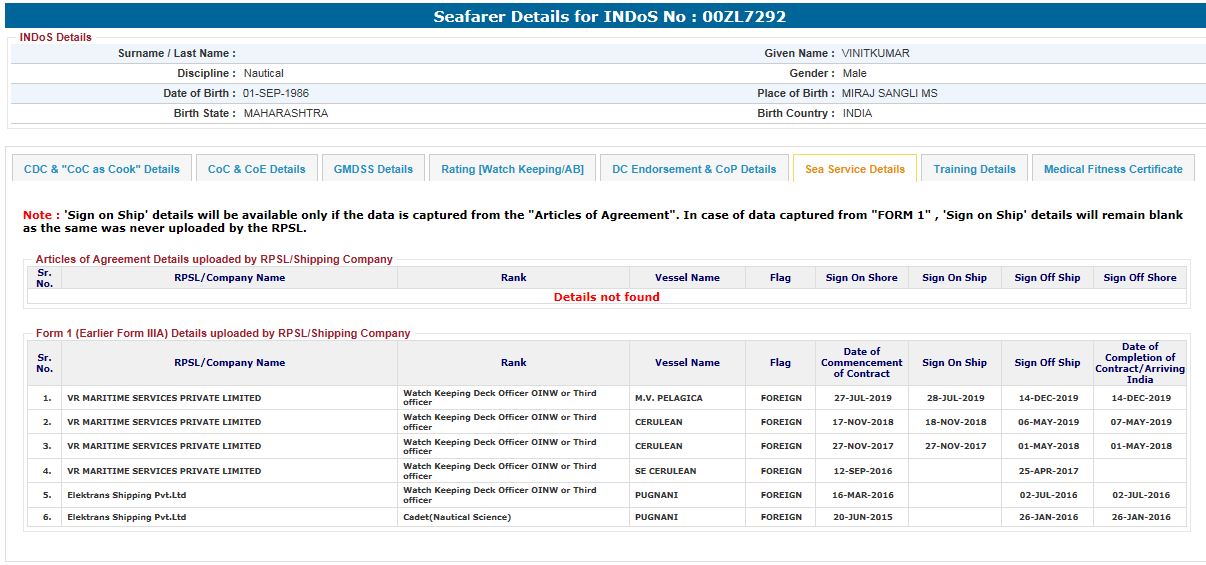The image size is (1206, 565).
Task: Select the given name VINITKUMAR value
Action: click(875, 53)
